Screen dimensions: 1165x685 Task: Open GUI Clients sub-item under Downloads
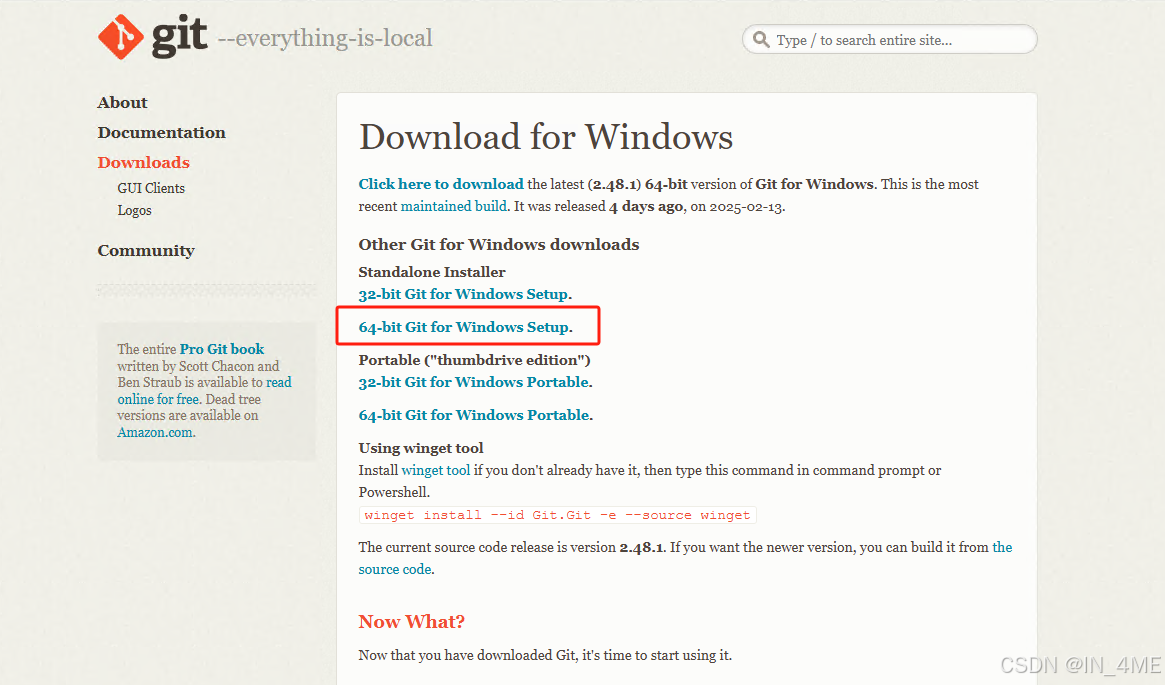tap(151, 188)
